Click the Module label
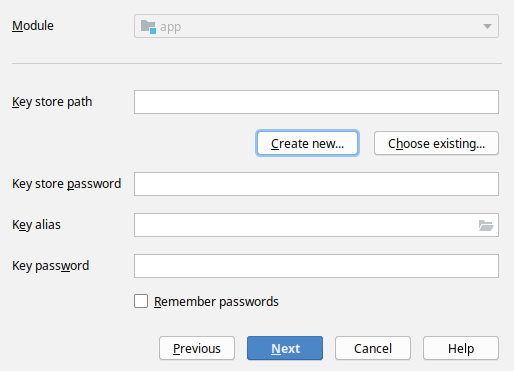The height and width of the screenshot is (371, 514). pos(33,26)
